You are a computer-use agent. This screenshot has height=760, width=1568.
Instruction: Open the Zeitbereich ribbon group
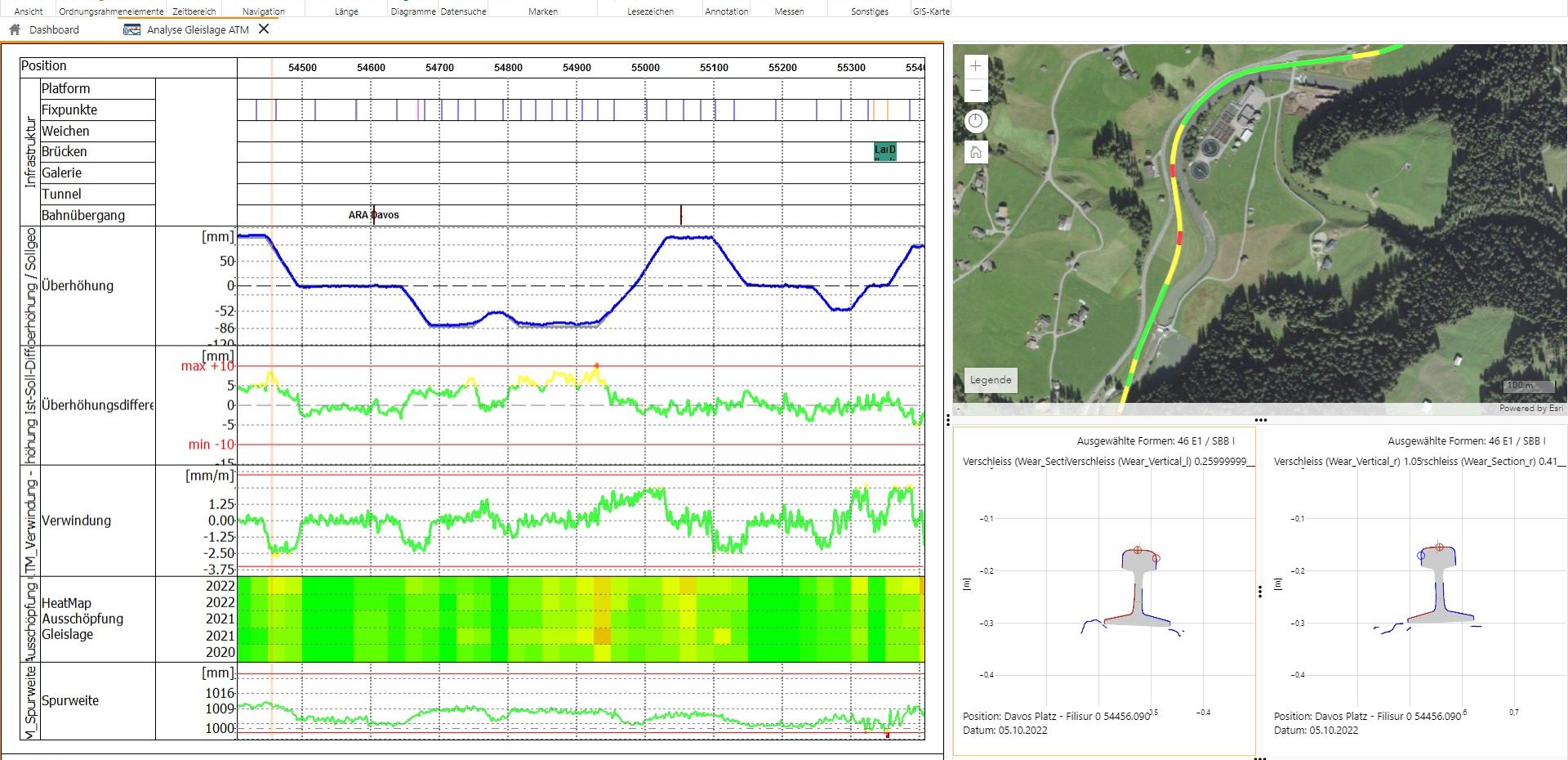[x=194, y=11]
